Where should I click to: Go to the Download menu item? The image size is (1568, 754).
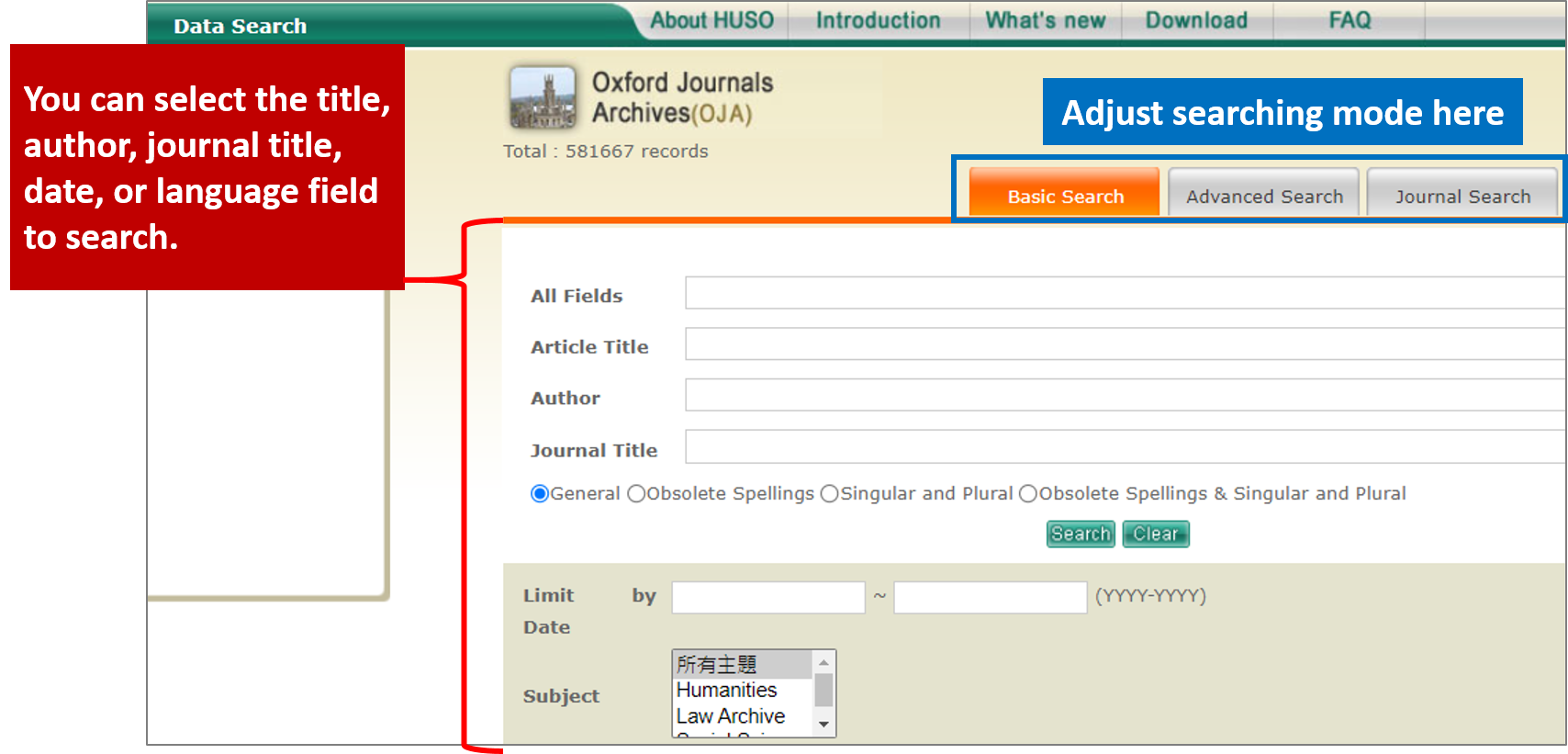(x=1196, y=20)
